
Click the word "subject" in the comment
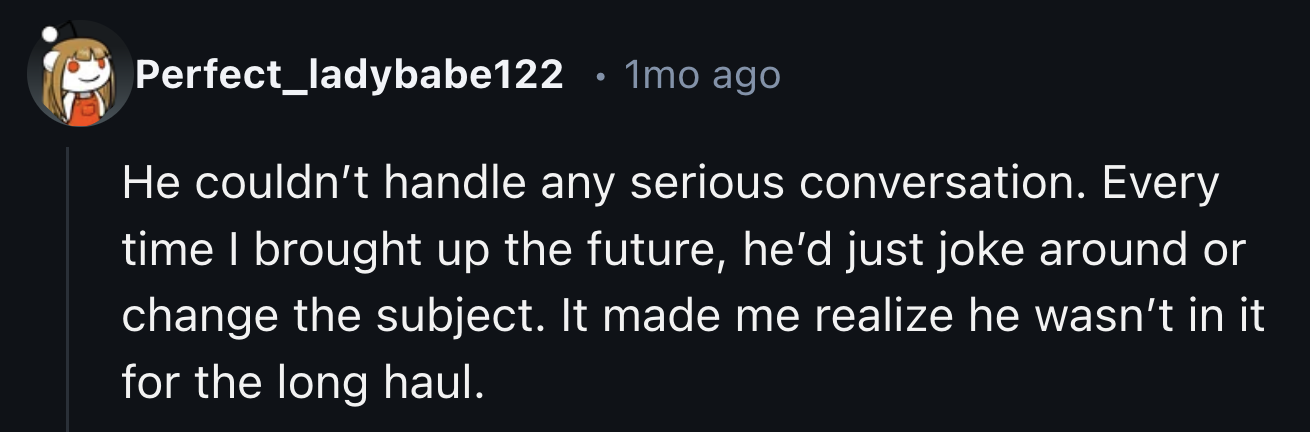pos(464,317)
